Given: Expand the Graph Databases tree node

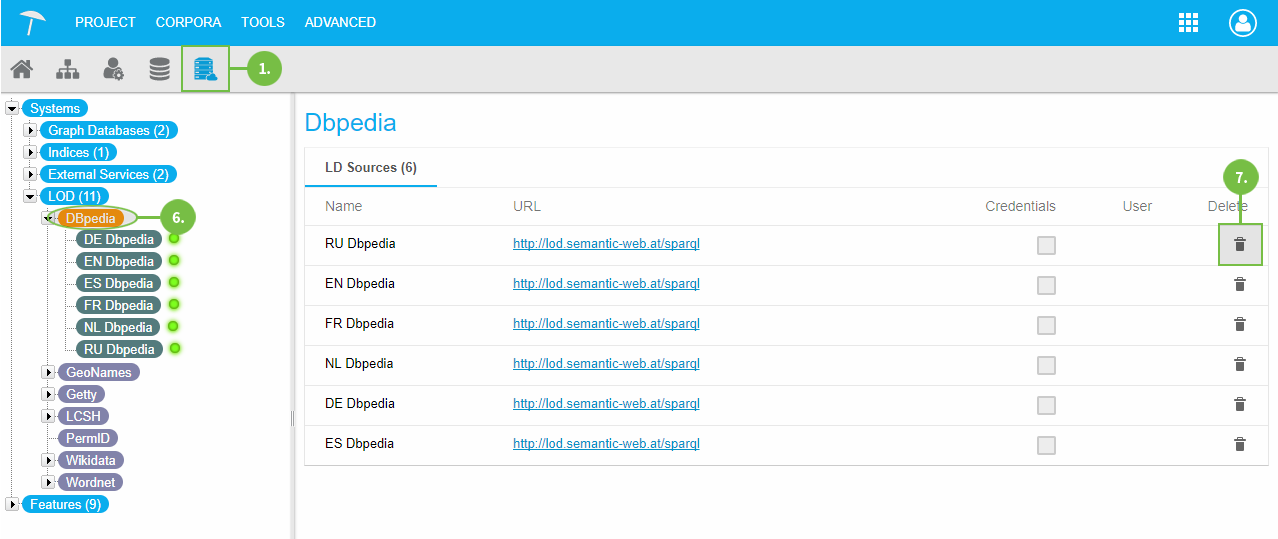Looking at the screenshot, I should (30, 131).
